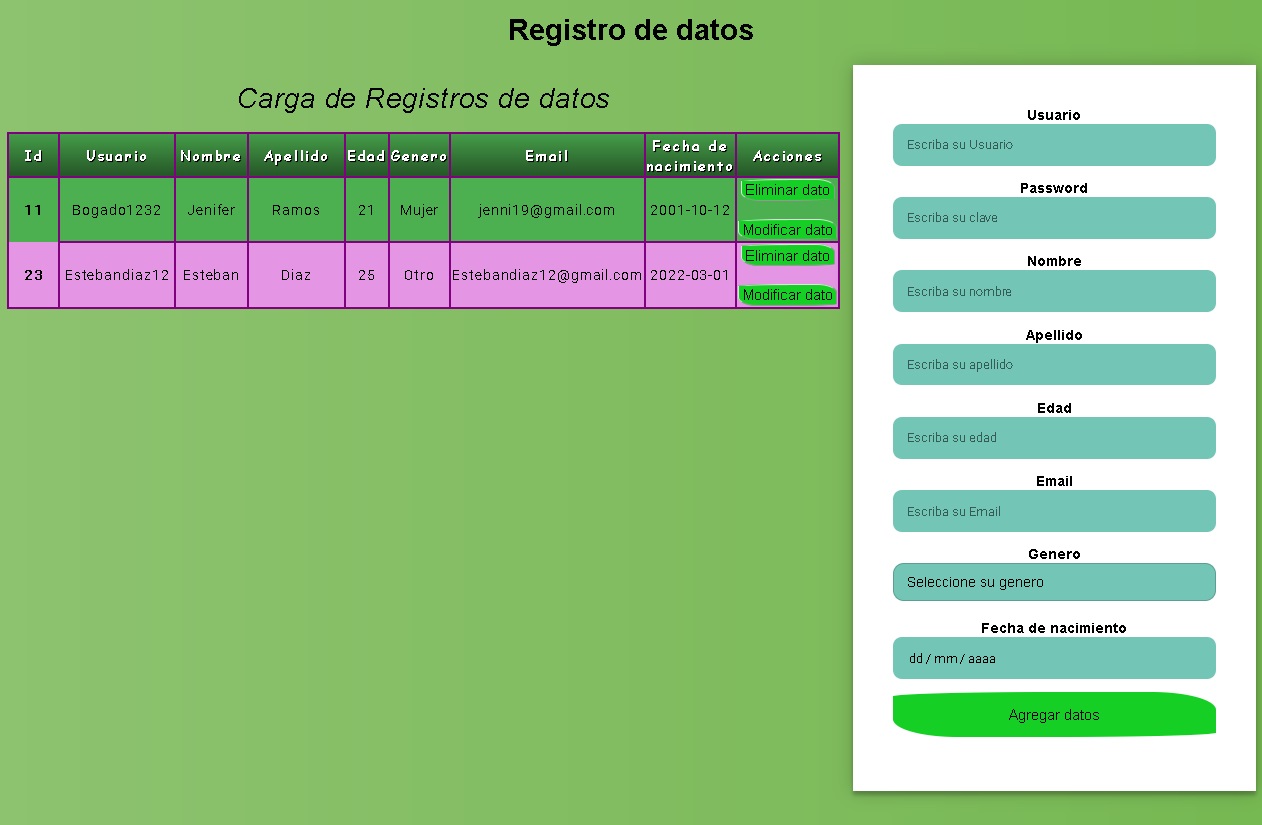Click the "Id" column header
The height and width of the screenshot is (825, 1262).
[33, 155]
